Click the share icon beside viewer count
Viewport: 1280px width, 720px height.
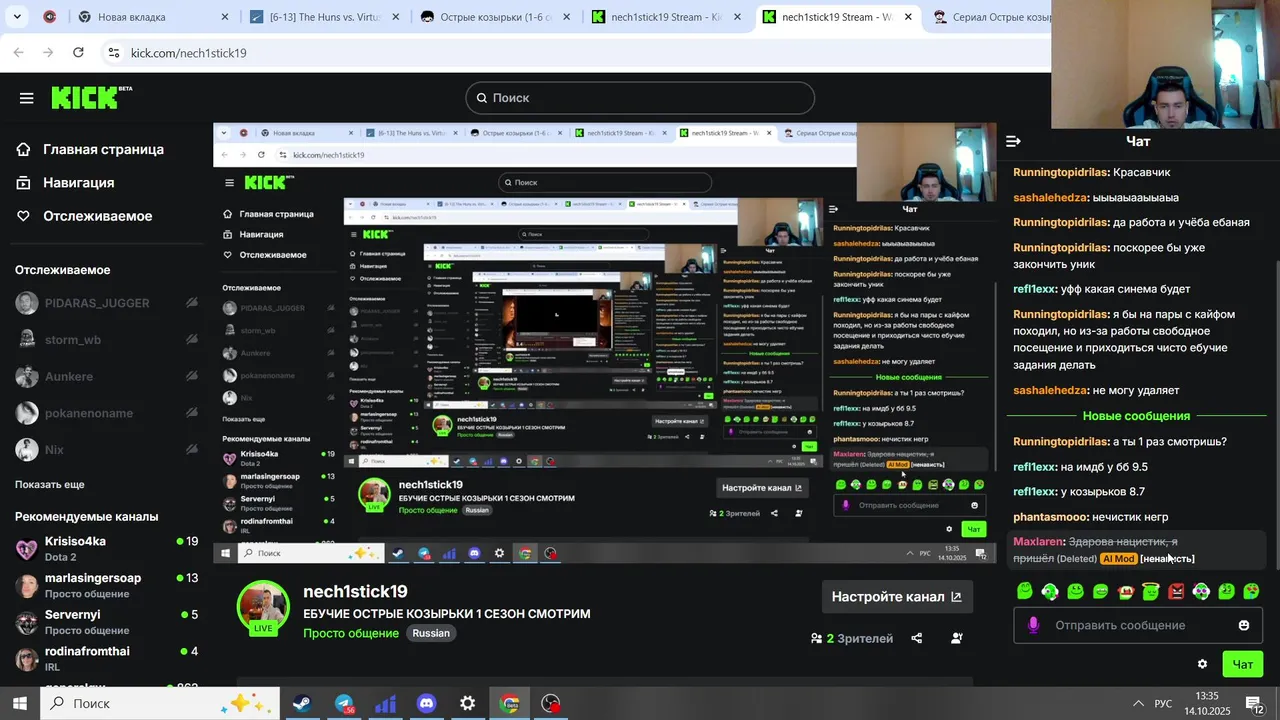917,638
